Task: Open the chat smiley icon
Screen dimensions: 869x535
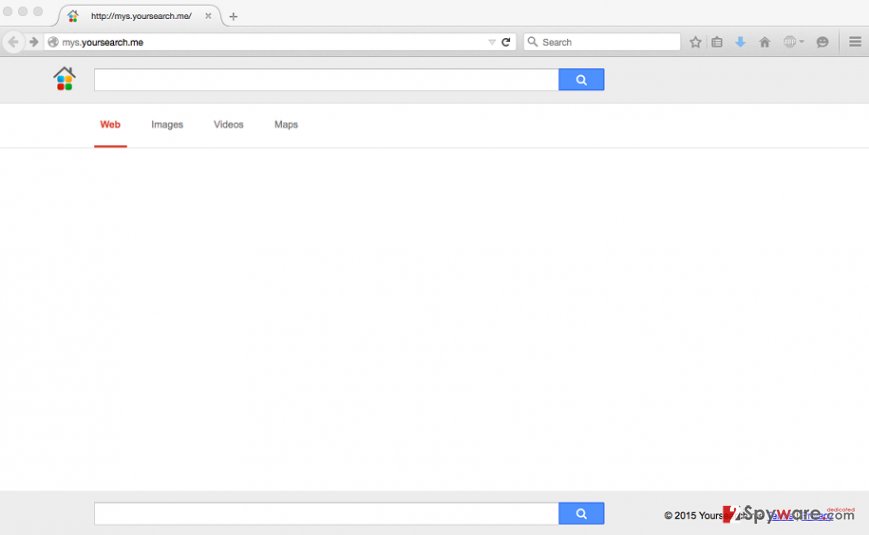Action: (x=822, y=42)
